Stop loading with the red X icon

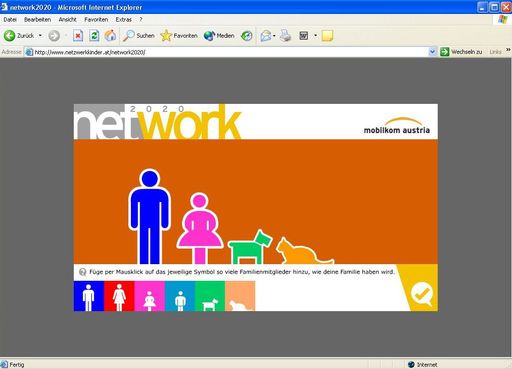coord(78,36)
